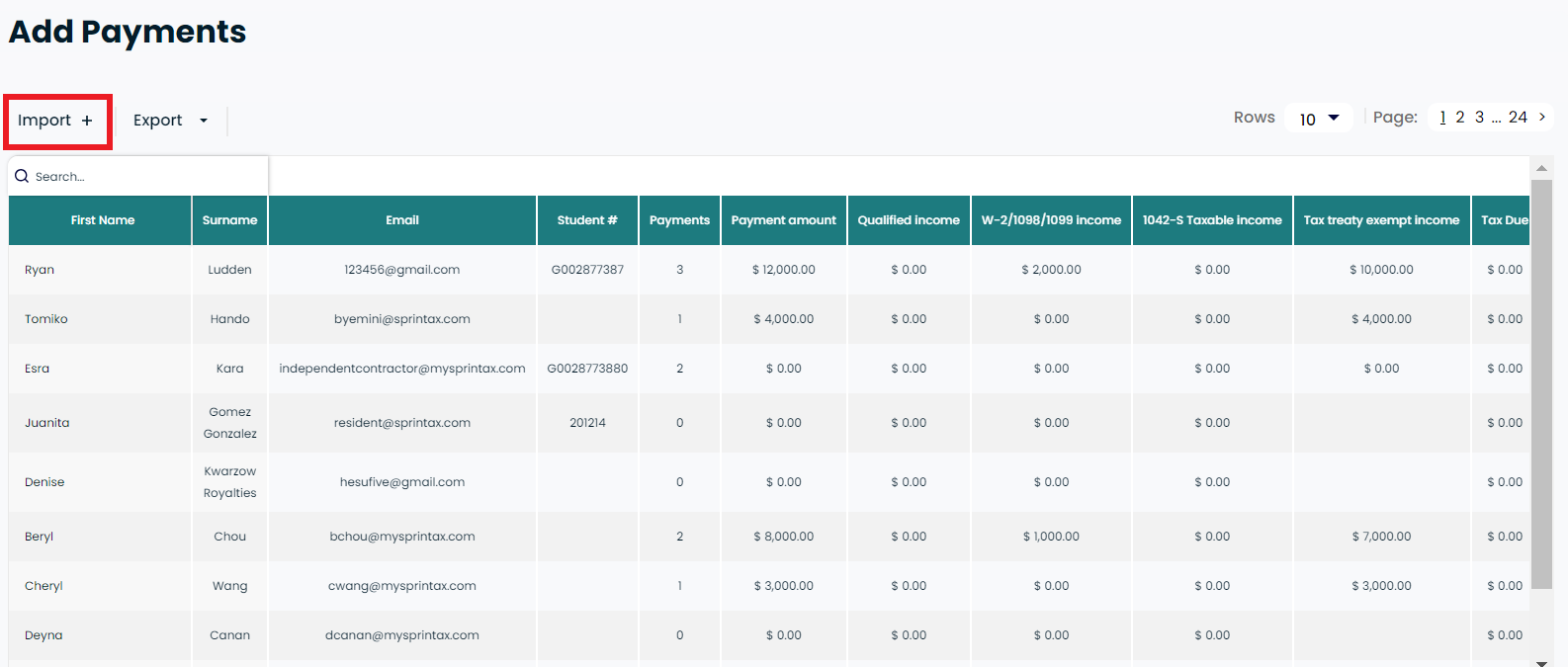Click the Ludden surname cell
This screenshot has width=1568, height=667.
point(229,270)
